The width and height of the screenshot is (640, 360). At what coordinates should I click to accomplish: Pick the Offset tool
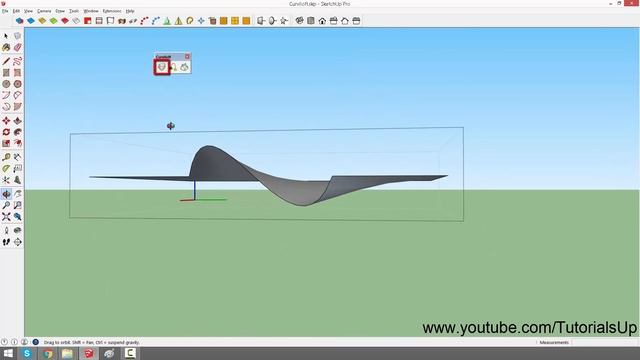[x=17, y=143]
